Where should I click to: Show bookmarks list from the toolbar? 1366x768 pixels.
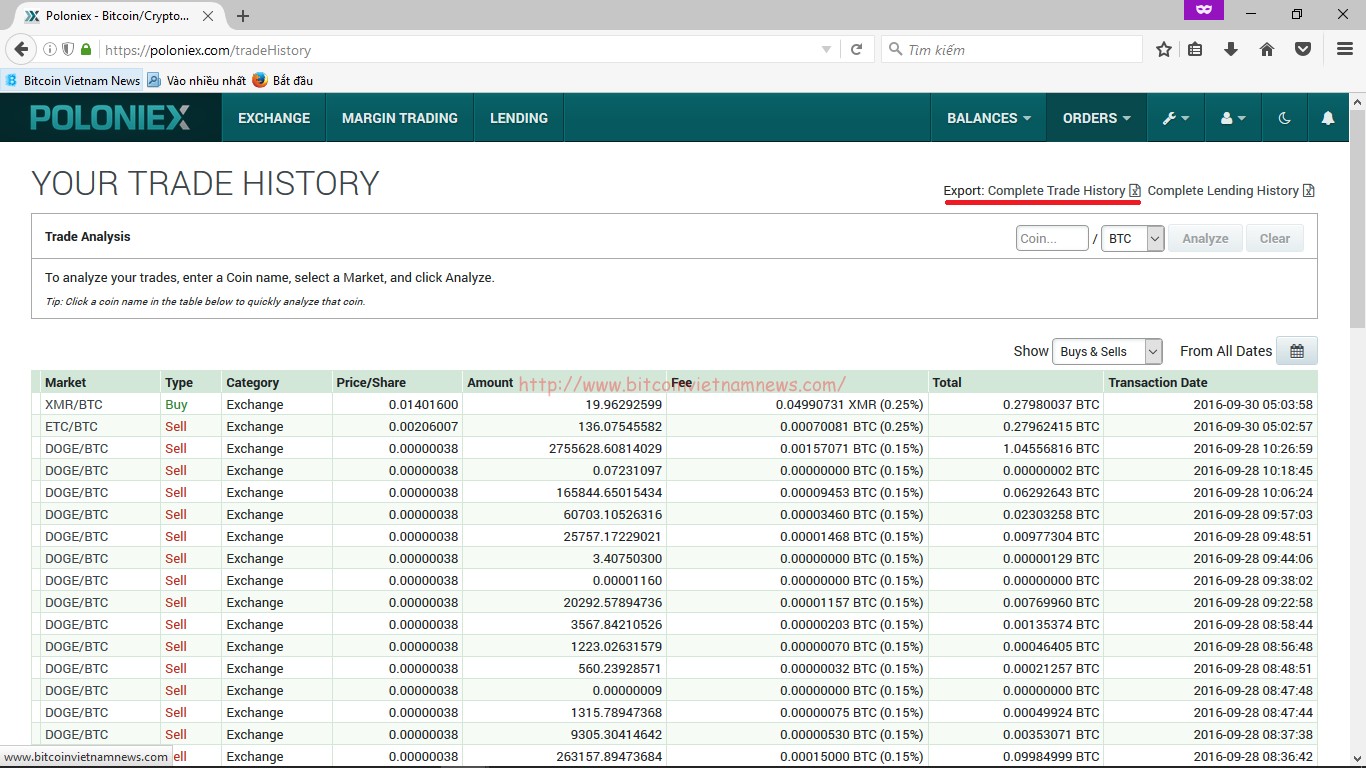(1195, 49)
